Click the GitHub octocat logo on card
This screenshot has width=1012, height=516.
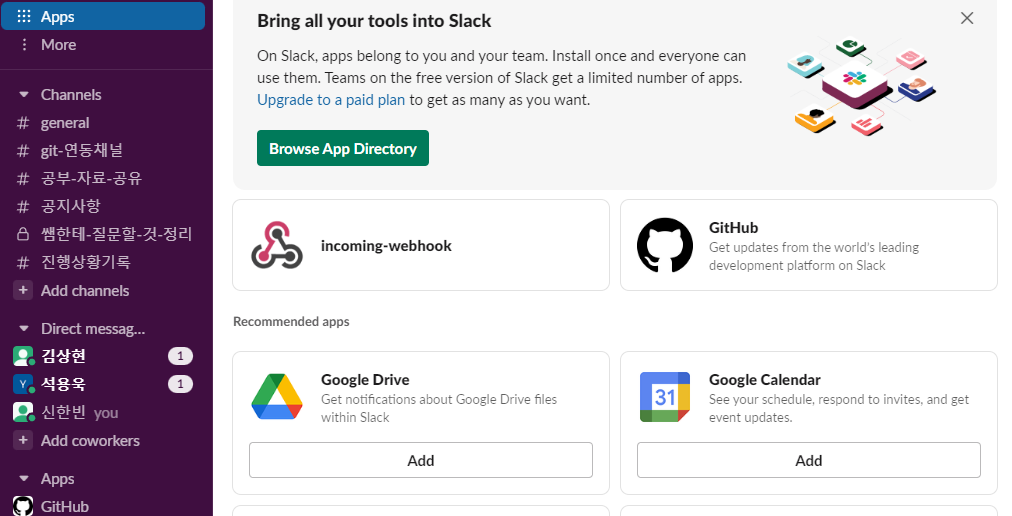coord(665,245)
